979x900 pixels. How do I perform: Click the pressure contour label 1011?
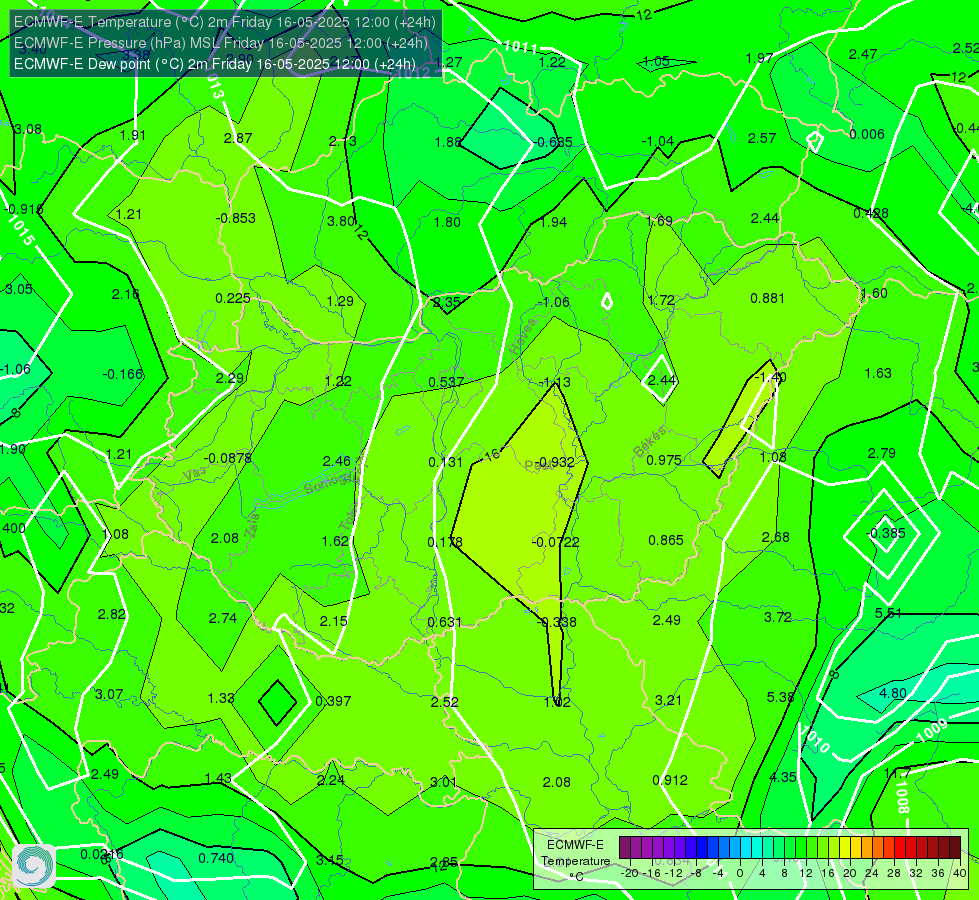click(520, 47)
